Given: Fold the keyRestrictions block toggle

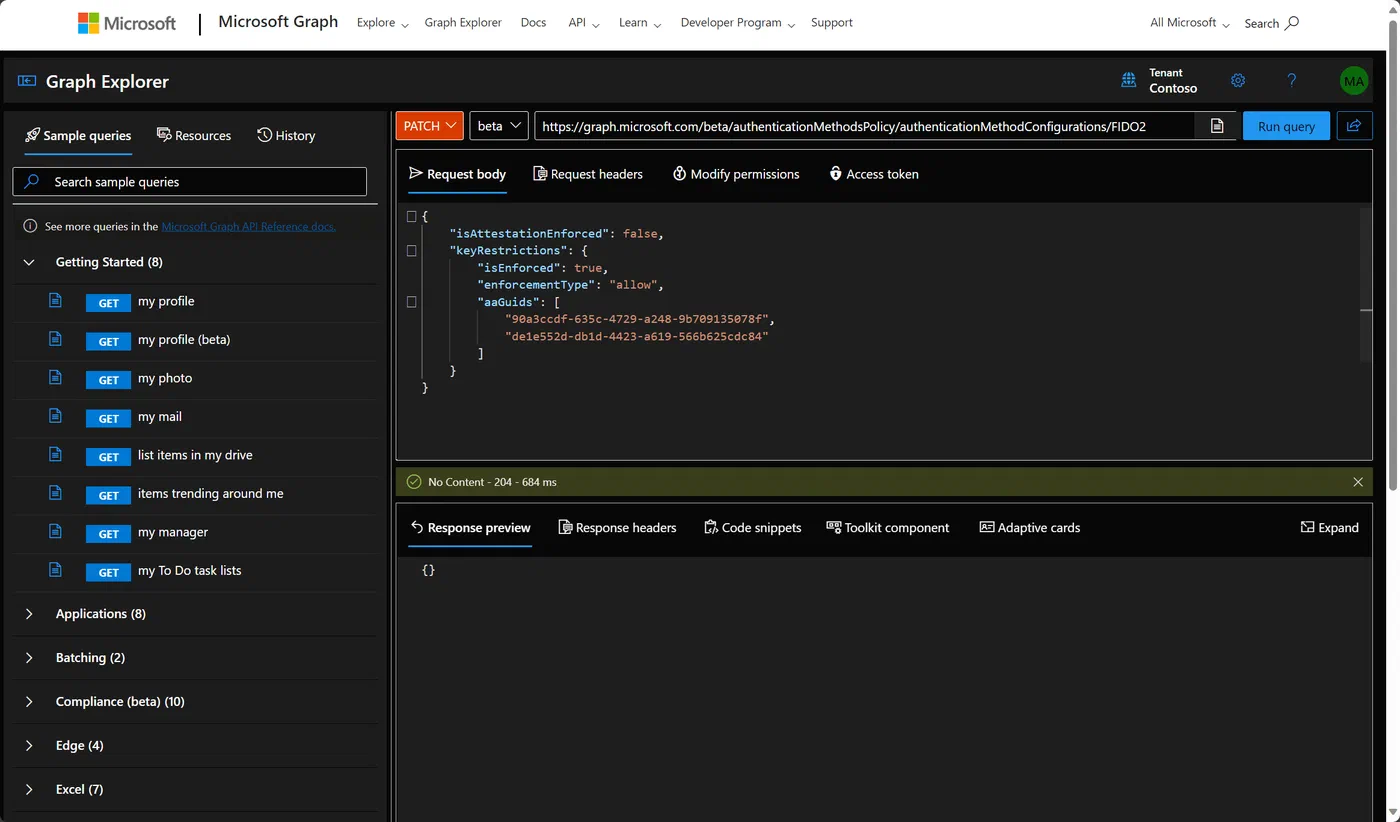Looking at the screenshot, I should coord(411,251).
